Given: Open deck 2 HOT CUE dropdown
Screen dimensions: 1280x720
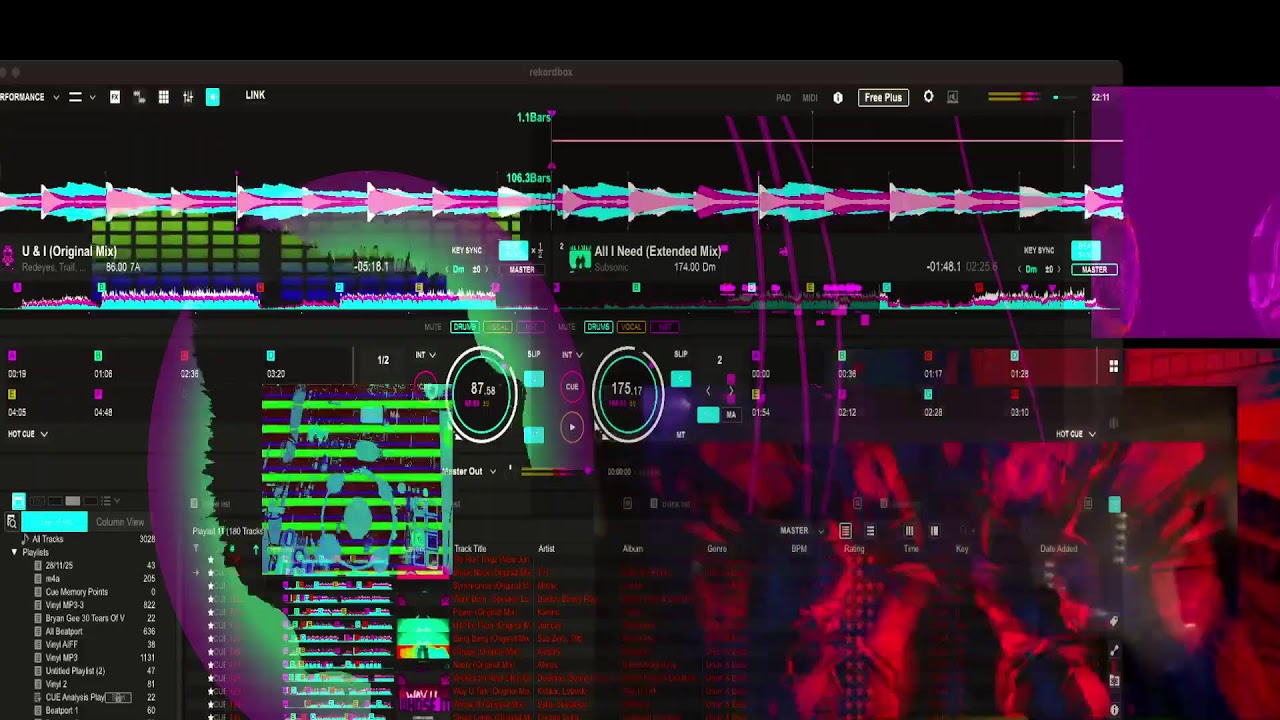Looking at the screenshot, I should pos(1076,434).
